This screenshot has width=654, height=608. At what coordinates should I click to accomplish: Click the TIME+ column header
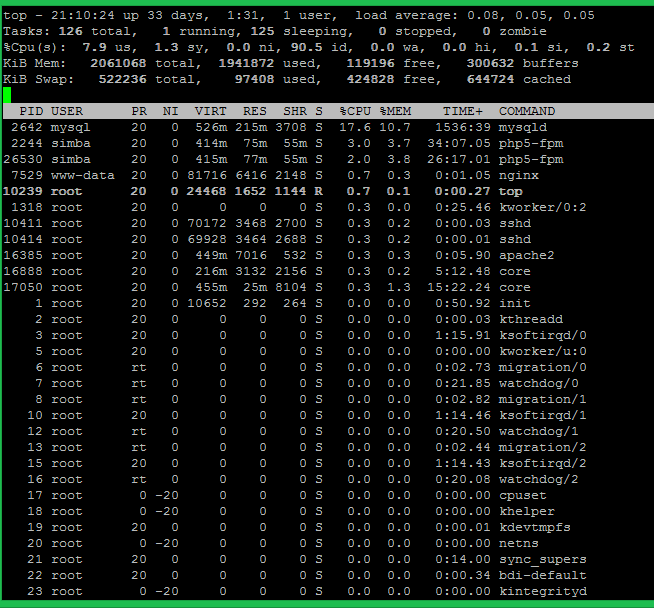click(462, 111)
